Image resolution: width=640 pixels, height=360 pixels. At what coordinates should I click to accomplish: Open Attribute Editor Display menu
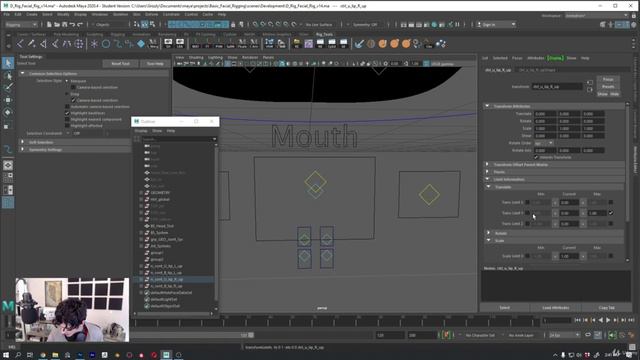pos(555,58)
